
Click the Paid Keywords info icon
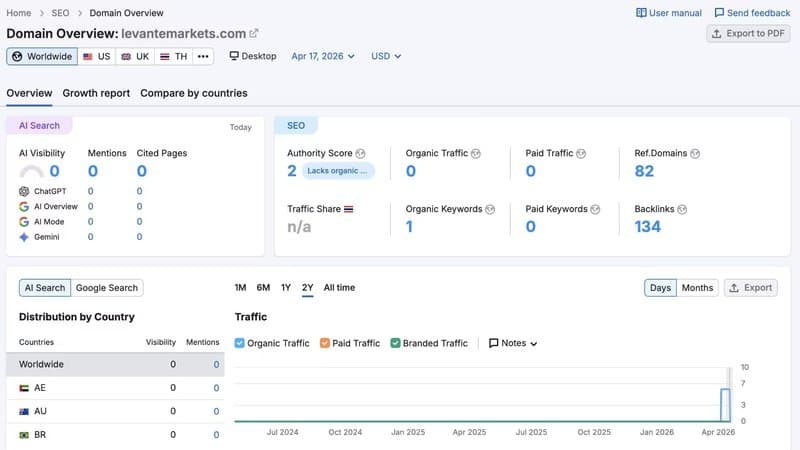click(x=595, y=209)
